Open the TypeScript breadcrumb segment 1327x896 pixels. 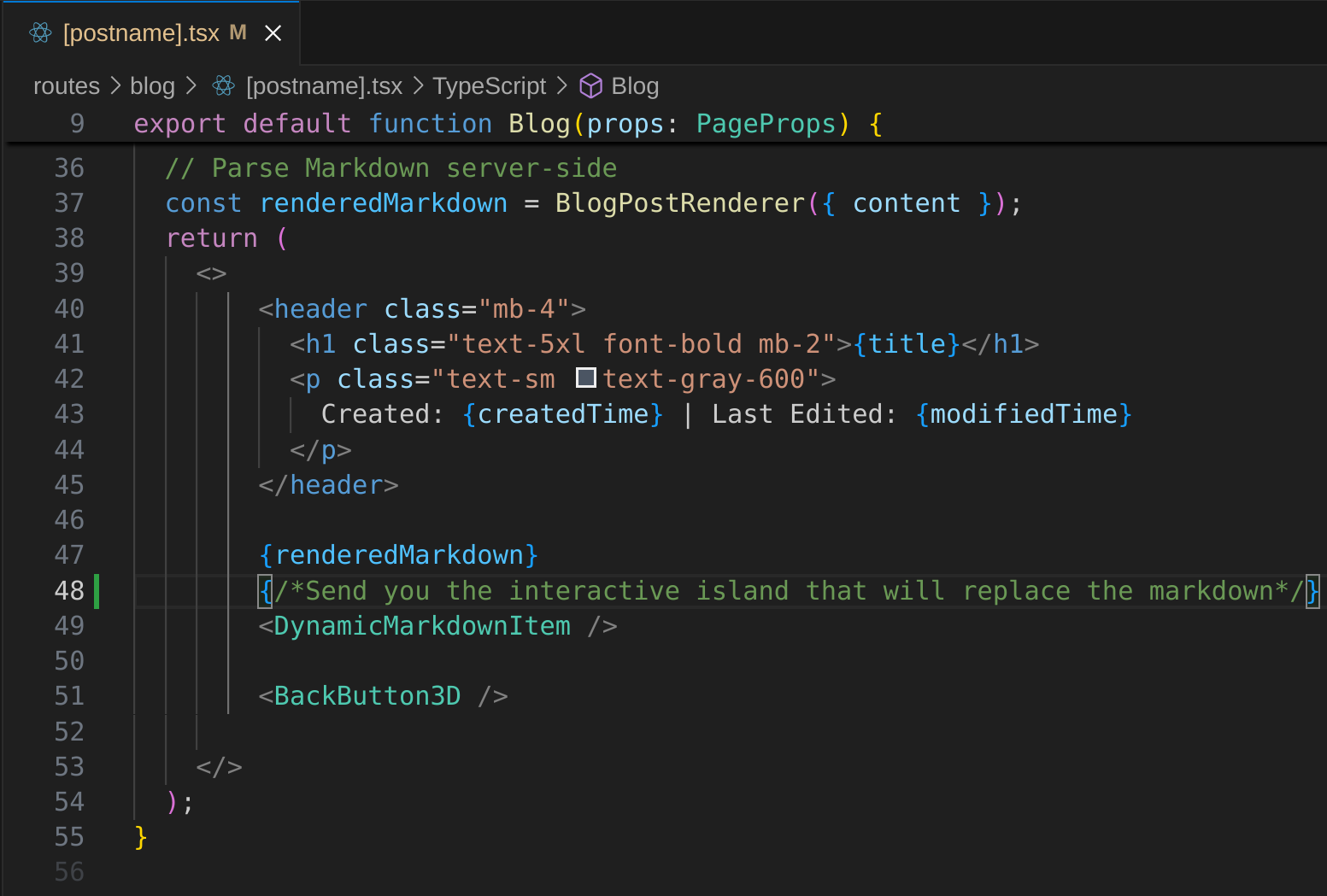coord(489,86)
